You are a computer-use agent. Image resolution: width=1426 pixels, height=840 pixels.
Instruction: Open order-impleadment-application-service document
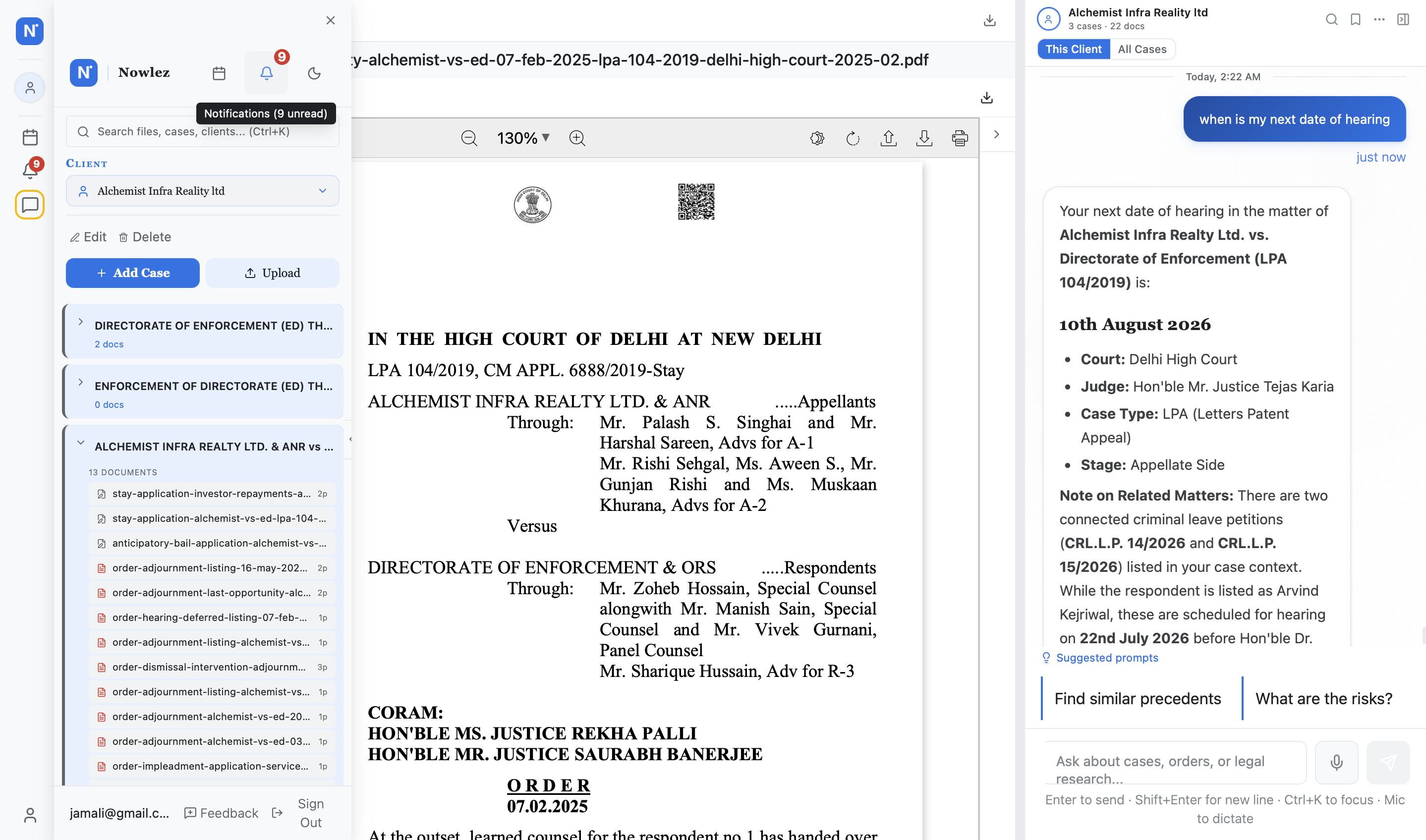[212, 767]
